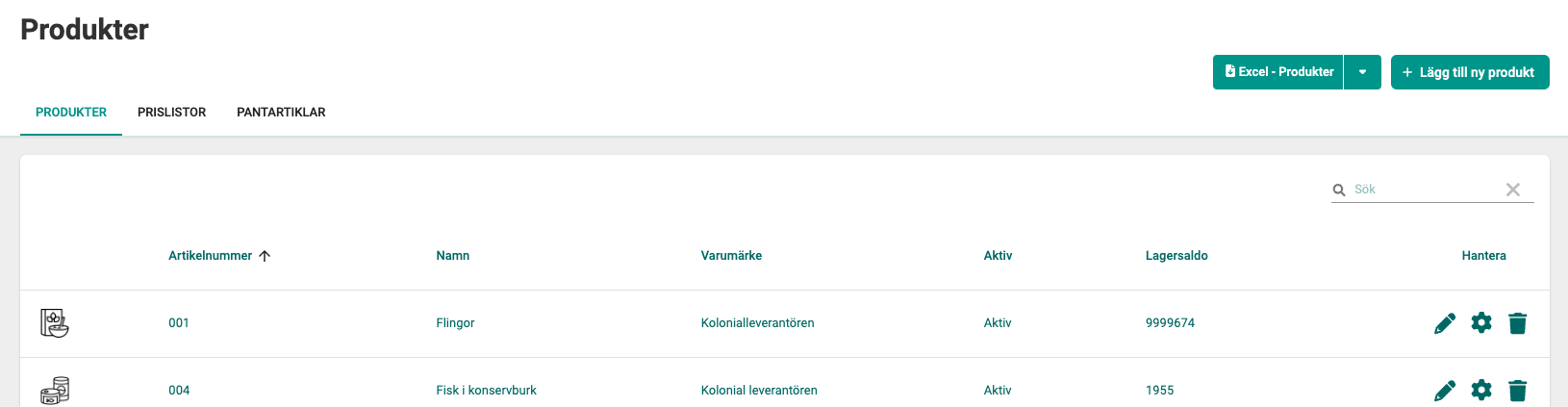Viewport: 1568px width, 407px height.
Task: Click the Flingor product thumbnail image
Action: (x=55, y=323)
